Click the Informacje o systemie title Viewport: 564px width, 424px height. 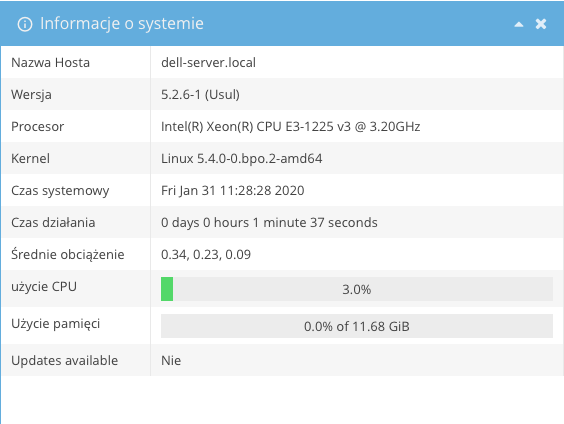click(122, 24)
